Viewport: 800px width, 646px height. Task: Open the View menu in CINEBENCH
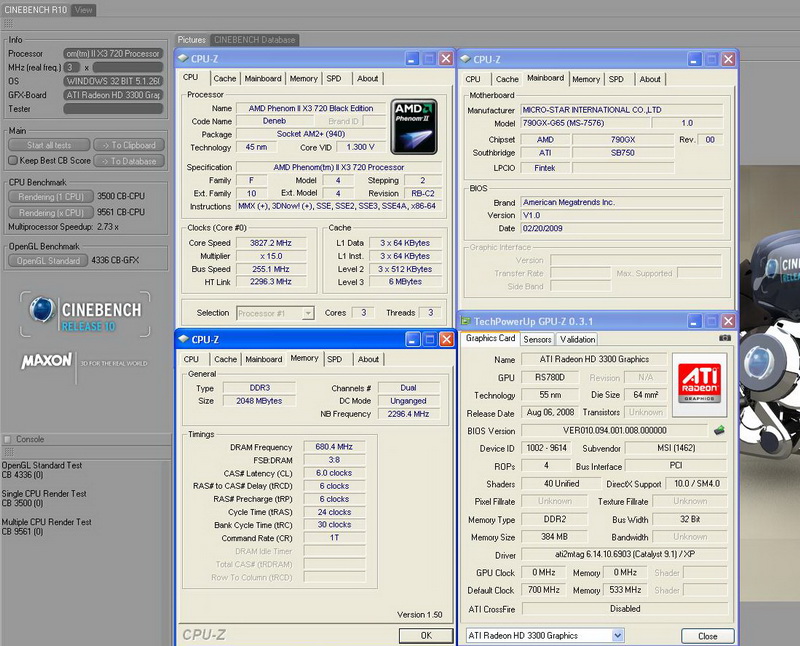pyautogui.click(x=84, y=10)
